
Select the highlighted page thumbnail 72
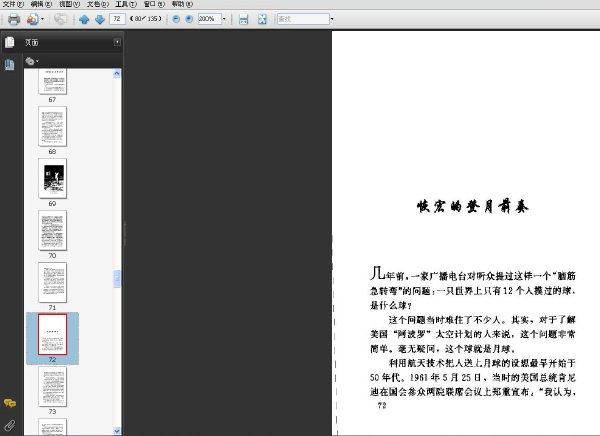pyautogui.click(x=52, y=334)
